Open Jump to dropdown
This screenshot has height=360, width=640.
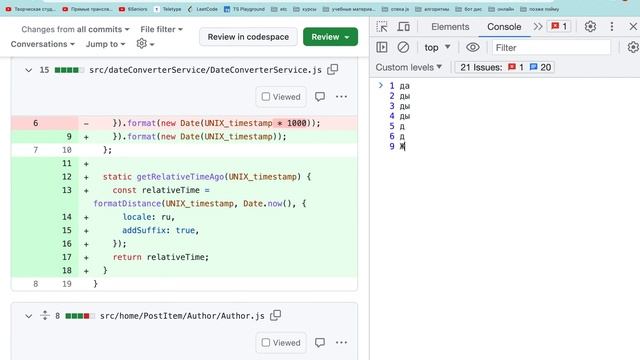tap(105, 44)
